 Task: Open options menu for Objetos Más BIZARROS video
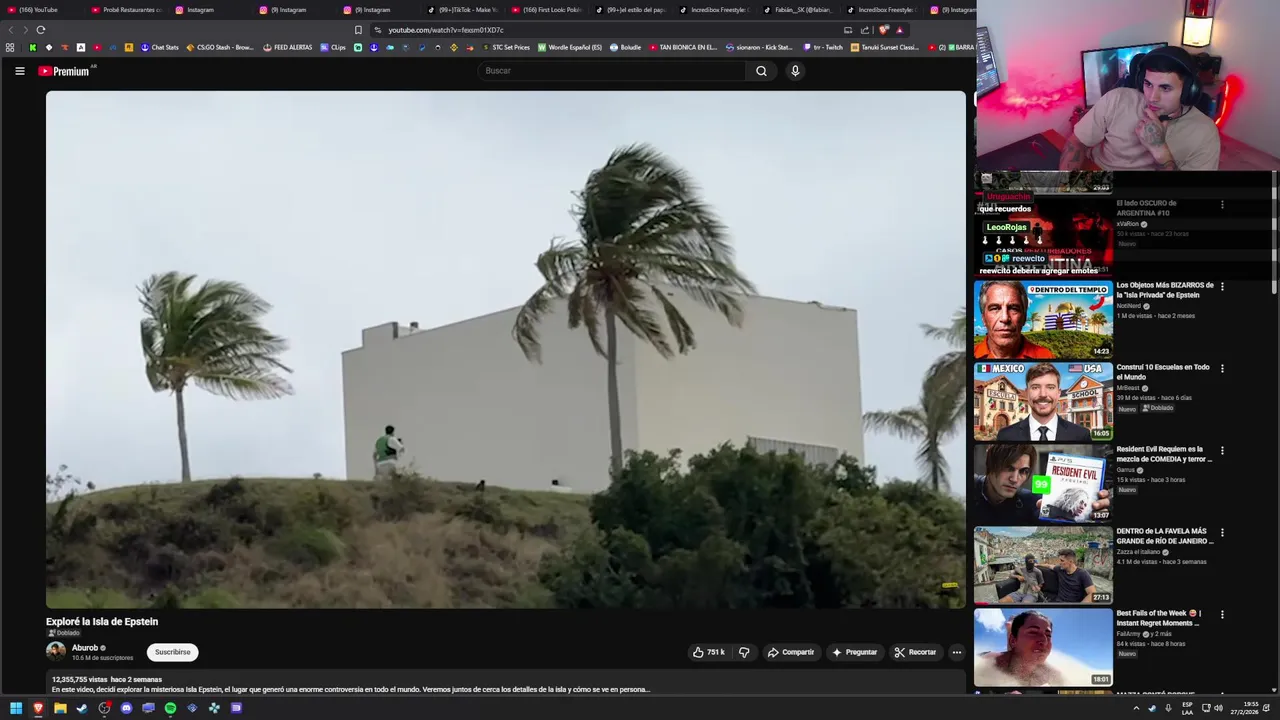pyautogui.click(x=1222, y=286)
